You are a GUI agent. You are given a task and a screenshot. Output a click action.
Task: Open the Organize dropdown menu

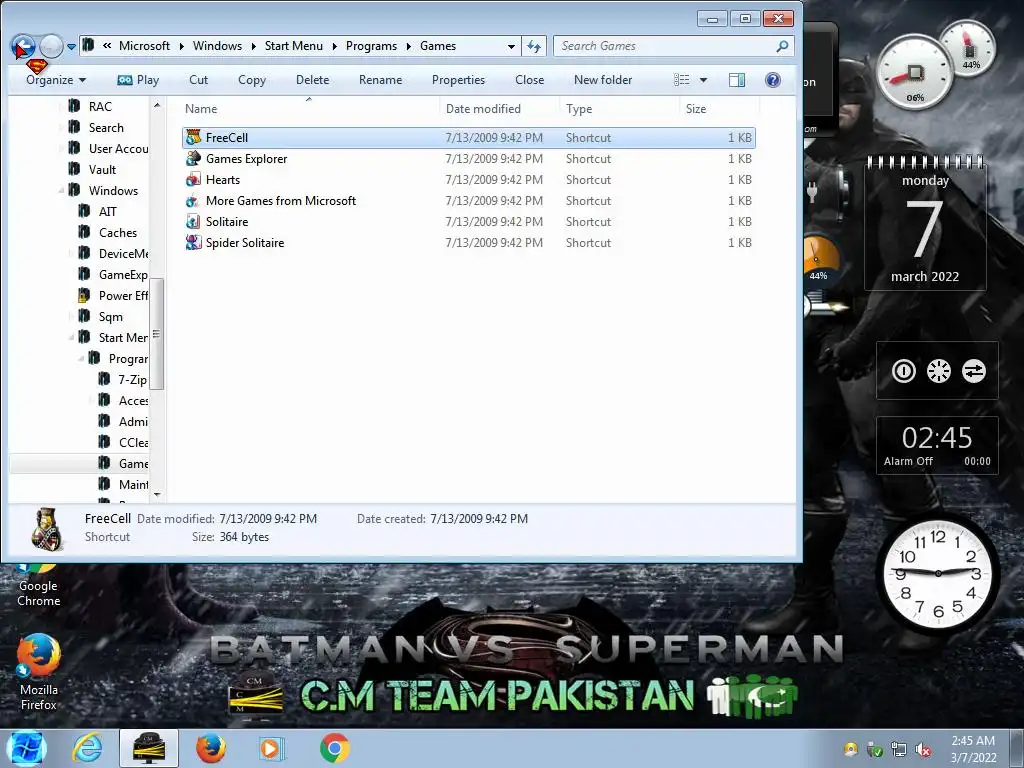[56, 80]
